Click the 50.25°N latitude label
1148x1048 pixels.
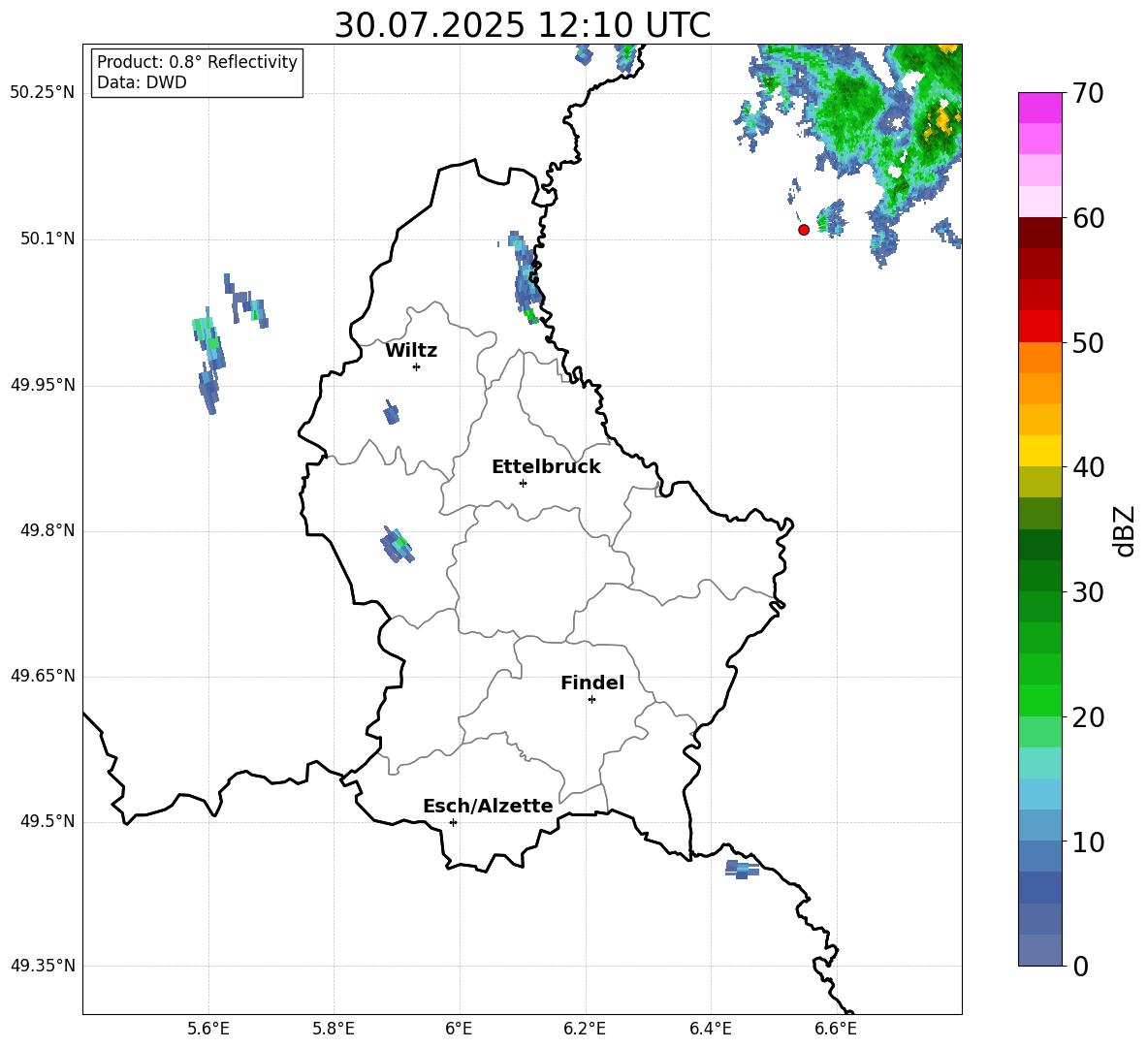pos(43,93)
